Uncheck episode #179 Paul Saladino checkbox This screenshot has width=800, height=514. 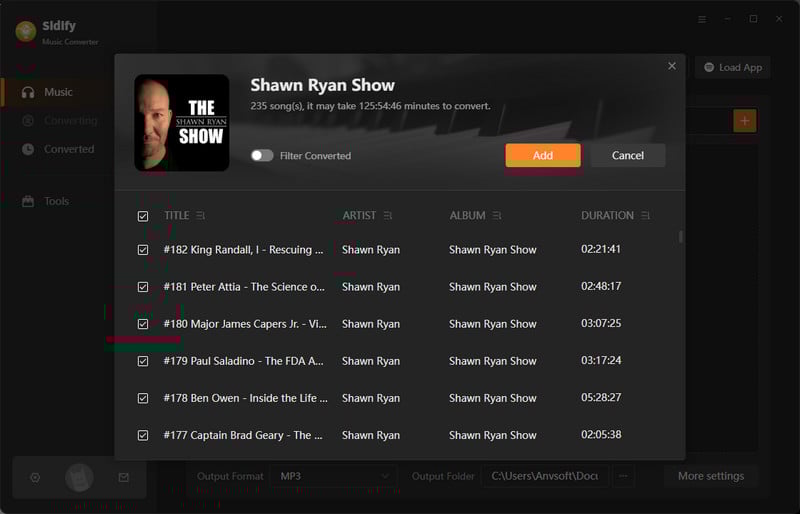(143, 361)
